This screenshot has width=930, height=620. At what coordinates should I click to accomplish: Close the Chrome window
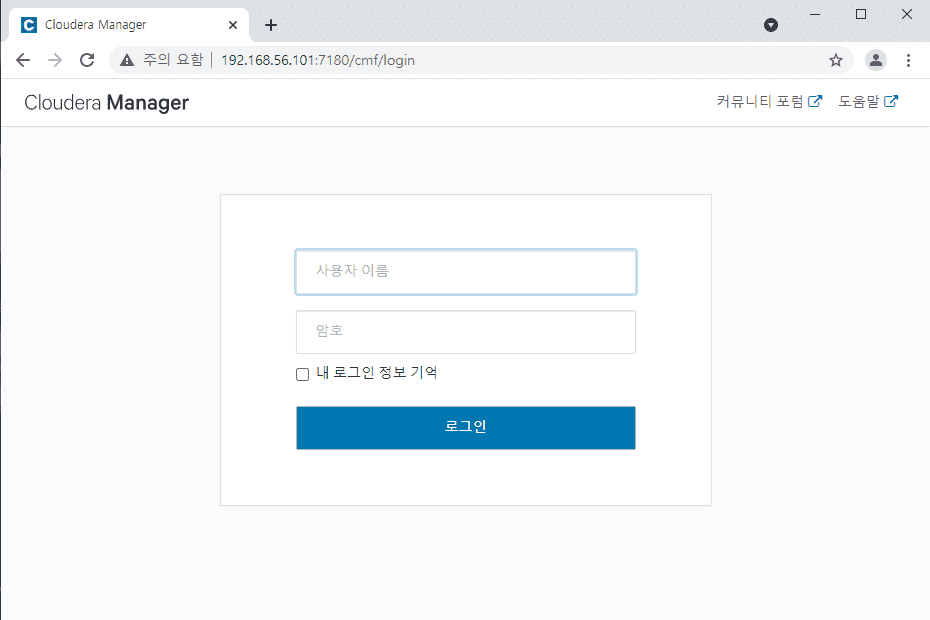point(907,14)
